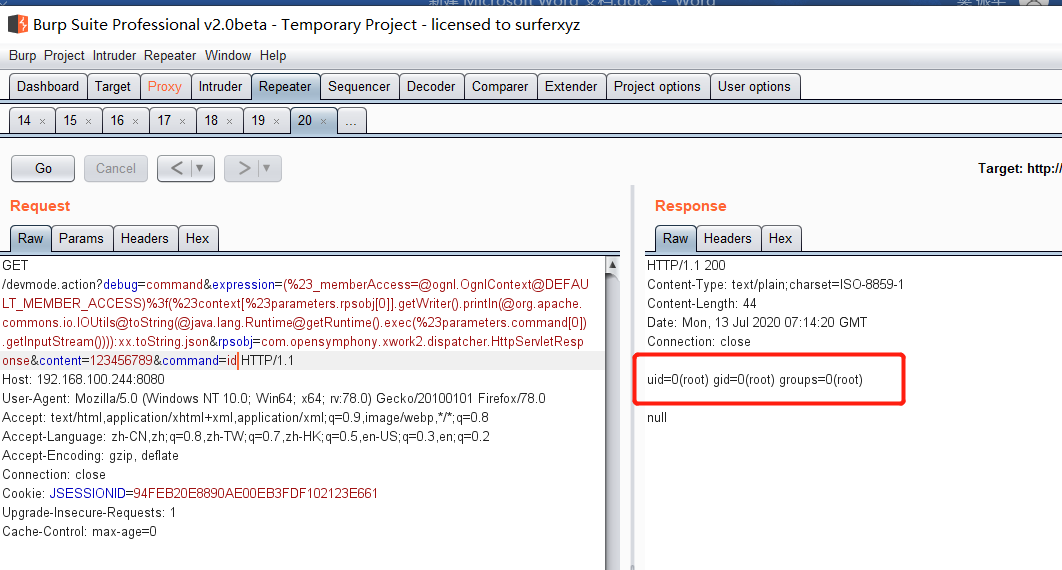Click the User-Agent request header line
The image size is (1062, 570).
[274, 399]
